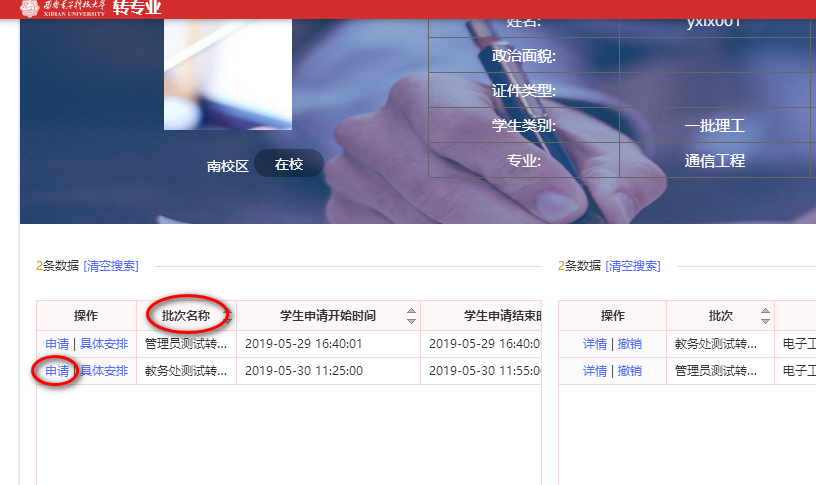Open 具体安排 for the 管理员测试转 batch
This screenshot has width=816, height=485.
(x=104, y=344)
